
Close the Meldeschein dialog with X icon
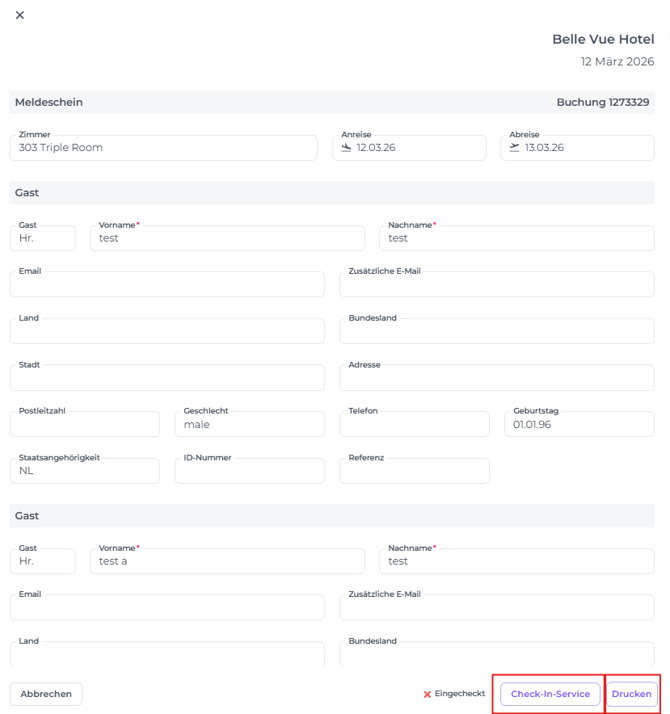click(20, 15)
